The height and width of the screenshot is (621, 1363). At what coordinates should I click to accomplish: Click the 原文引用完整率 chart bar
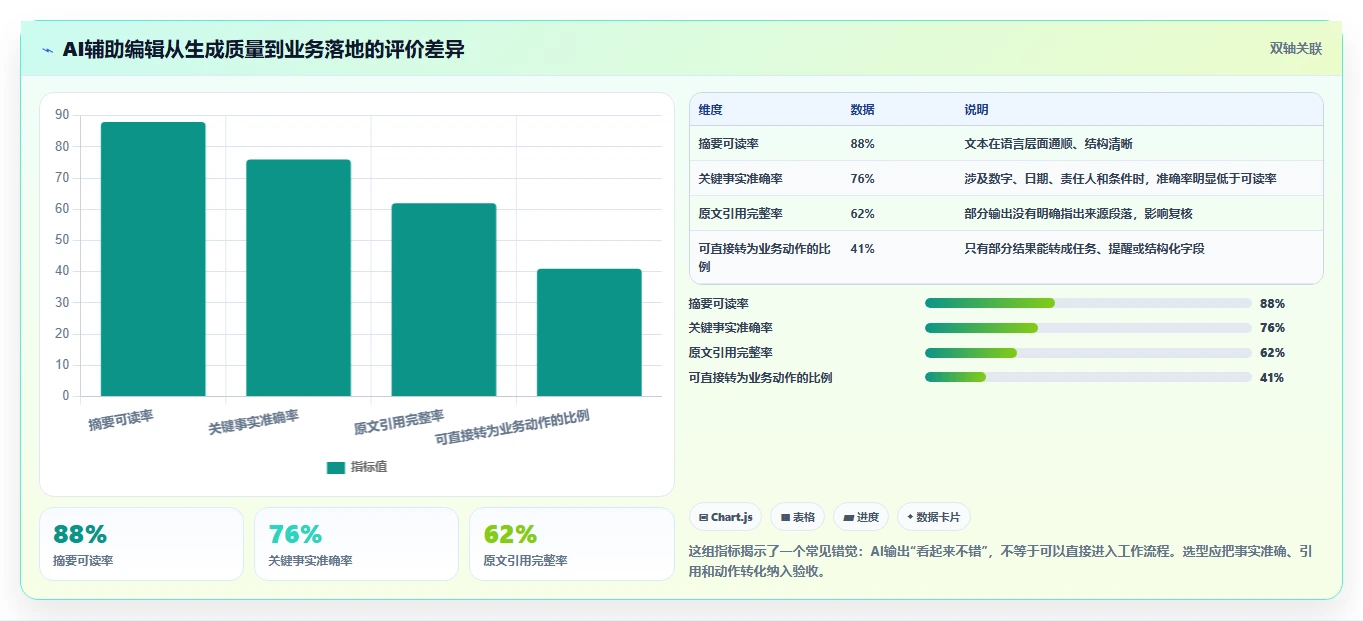(x=444, y=300)
